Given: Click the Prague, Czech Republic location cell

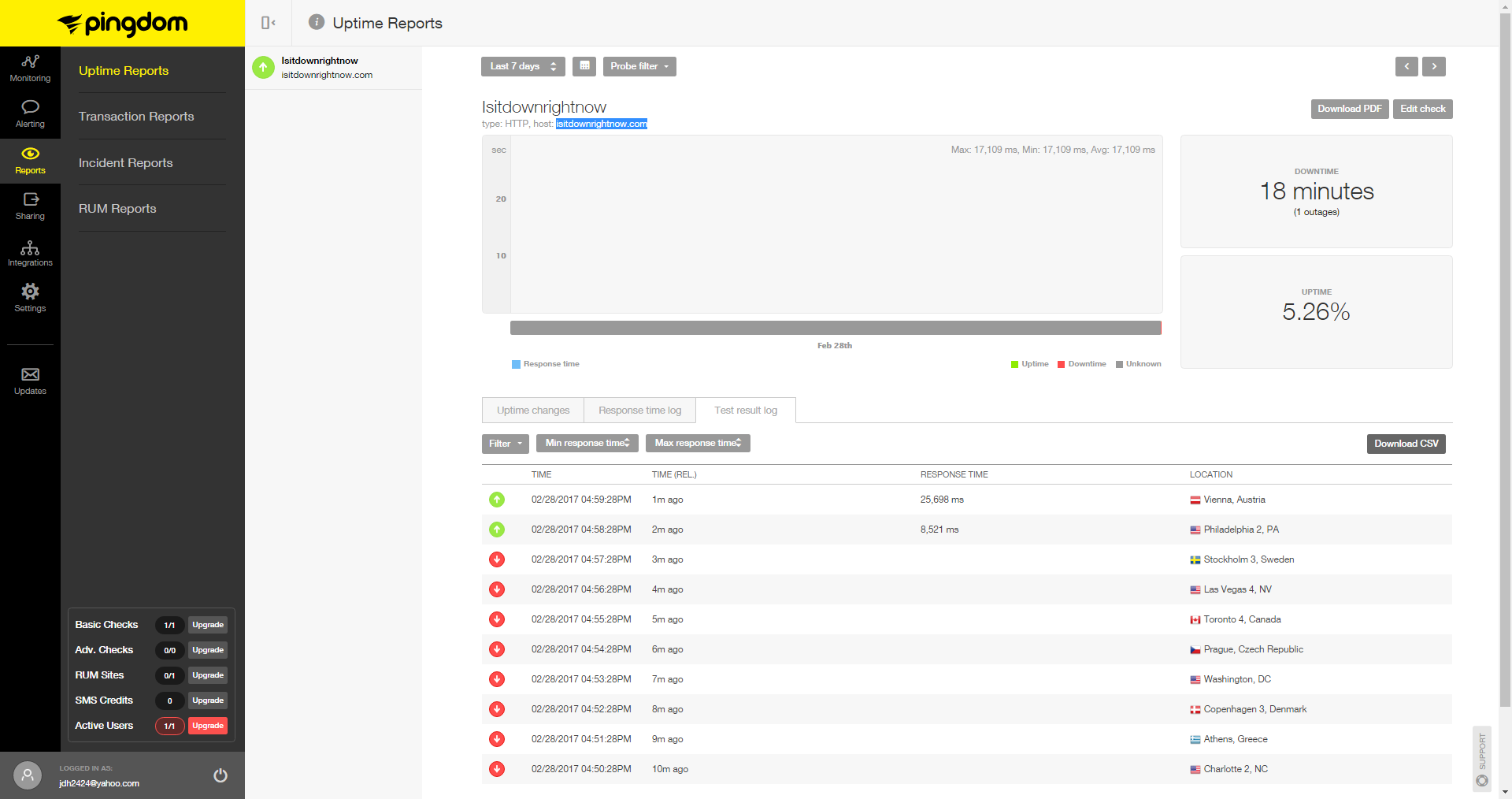Looking at the screenshot, I should pyautogui.click(x=1247, y=649).
